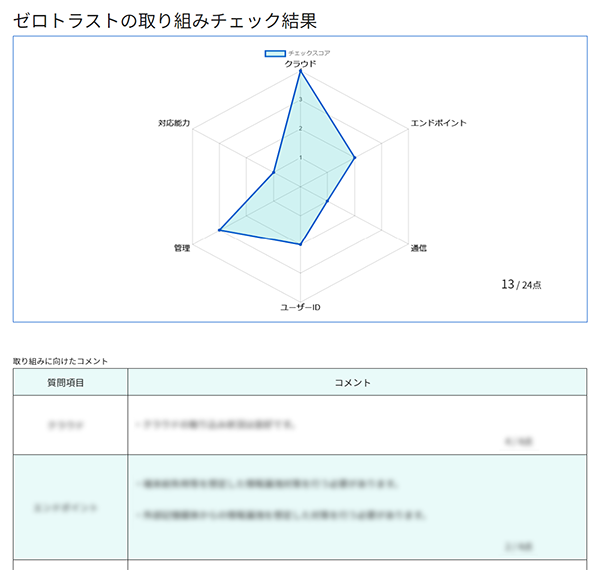Click the 通信 axis label
The height and width of the screenshot is (570, 600).
click(x=419, y=248)
